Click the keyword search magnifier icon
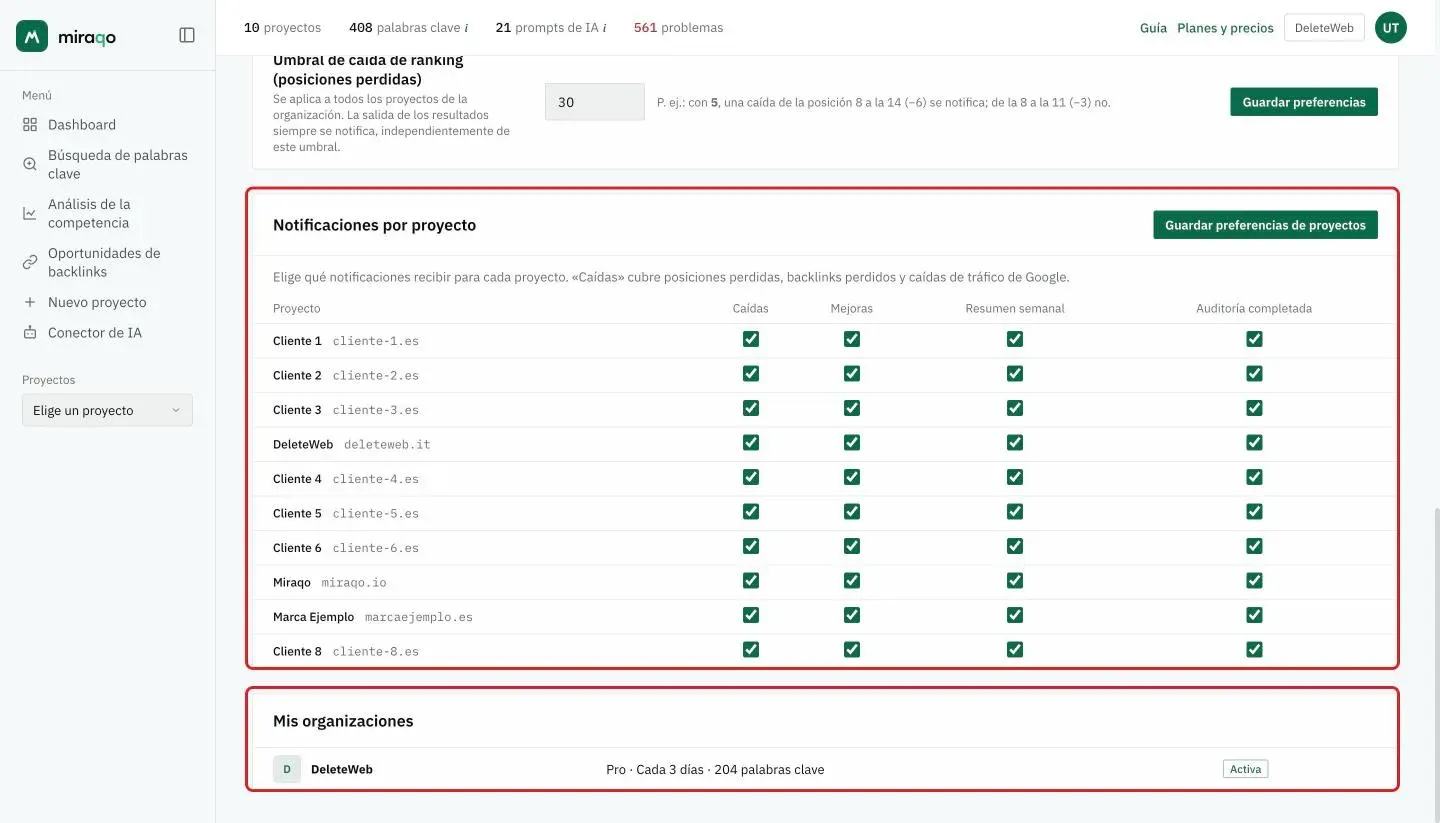 point(30,164)
